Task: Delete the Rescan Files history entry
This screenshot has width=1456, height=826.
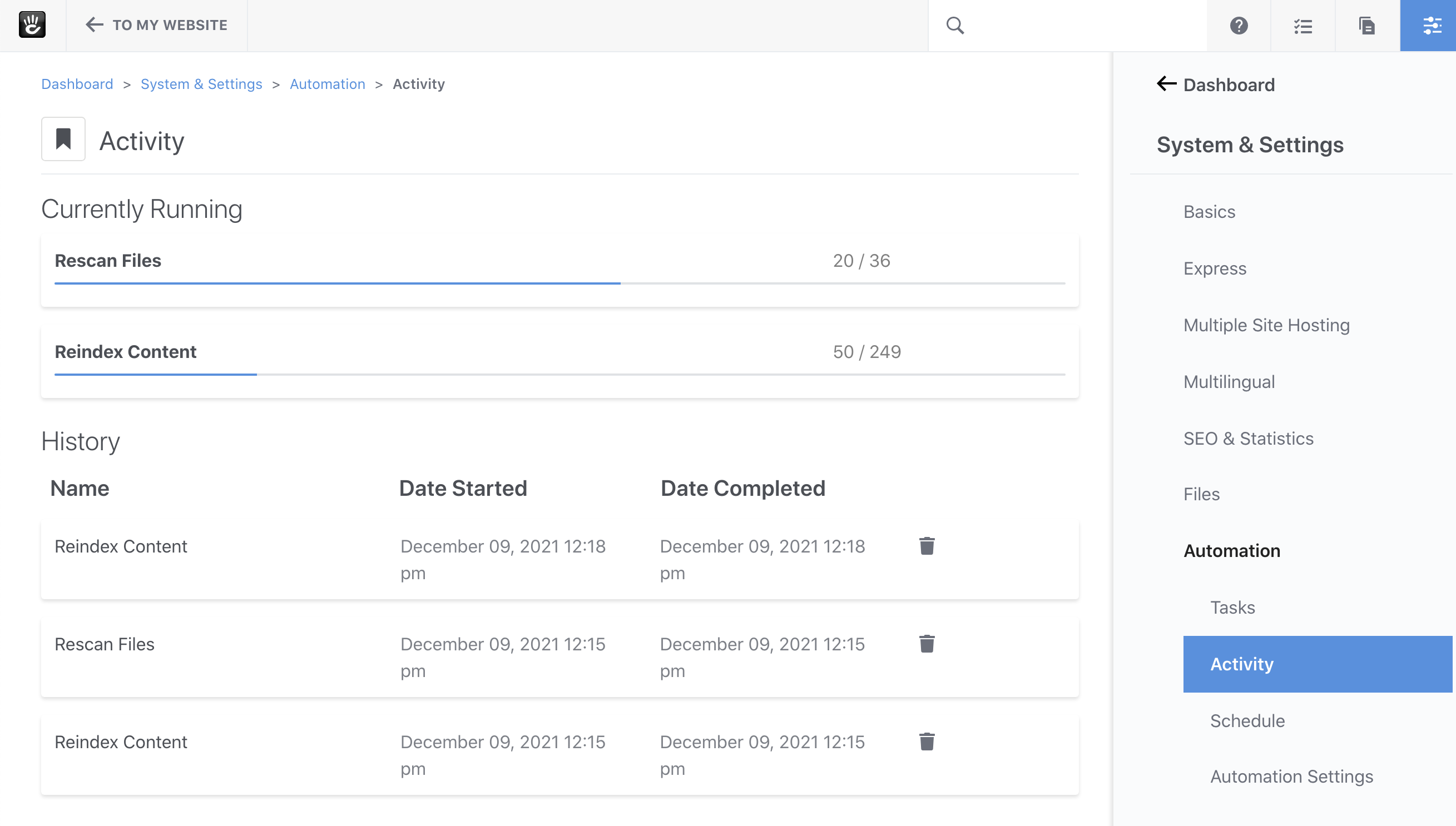Action: [x=927, y=643]
